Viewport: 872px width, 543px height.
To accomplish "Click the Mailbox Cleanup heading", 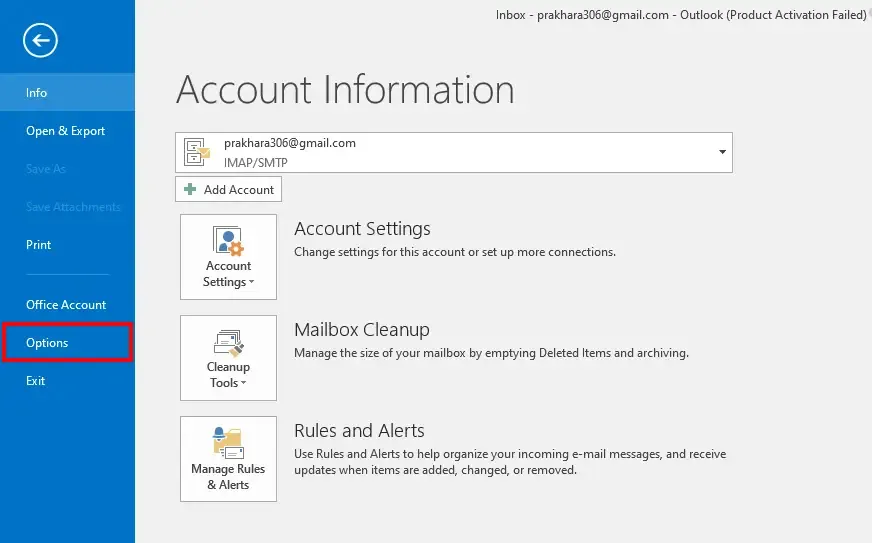I will (x=361, y=329).
